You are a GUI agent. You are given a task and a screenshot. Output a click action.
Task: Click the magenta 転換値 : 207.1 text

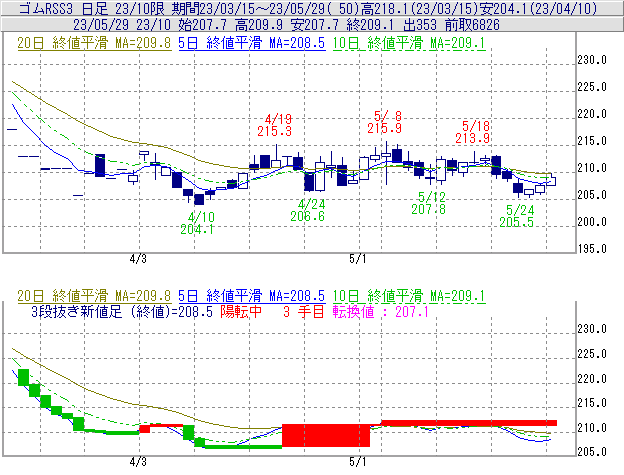(x=381, y=311)
